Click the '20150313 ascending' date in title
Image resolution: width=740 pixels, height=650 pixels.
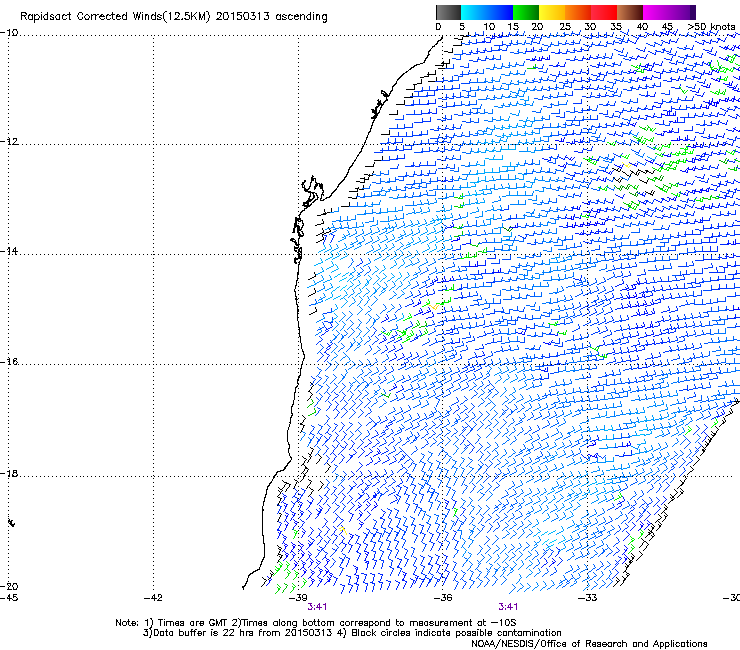click(x=271, y=17)
